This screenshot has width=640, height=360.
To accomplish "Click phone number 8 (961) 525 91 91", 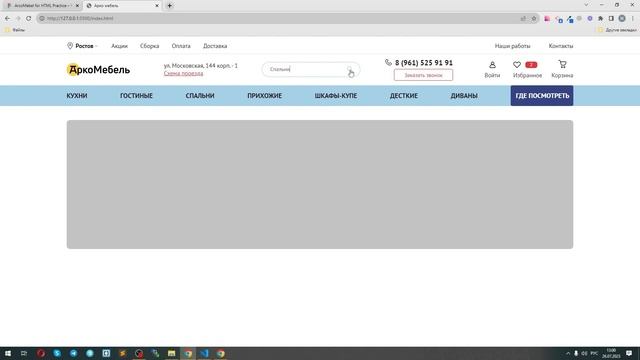I will coord(424,63).
